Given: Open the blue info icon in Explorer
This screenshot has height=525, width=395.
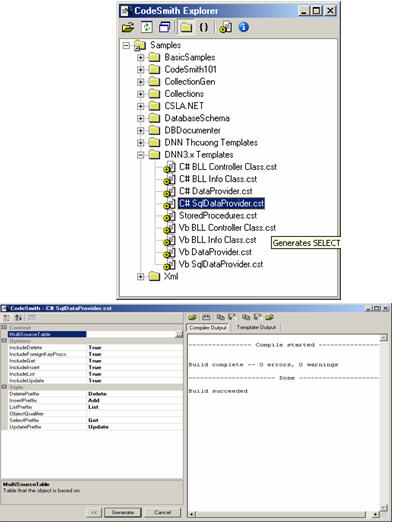Looking at the screenshot, I should coord(243,27).
